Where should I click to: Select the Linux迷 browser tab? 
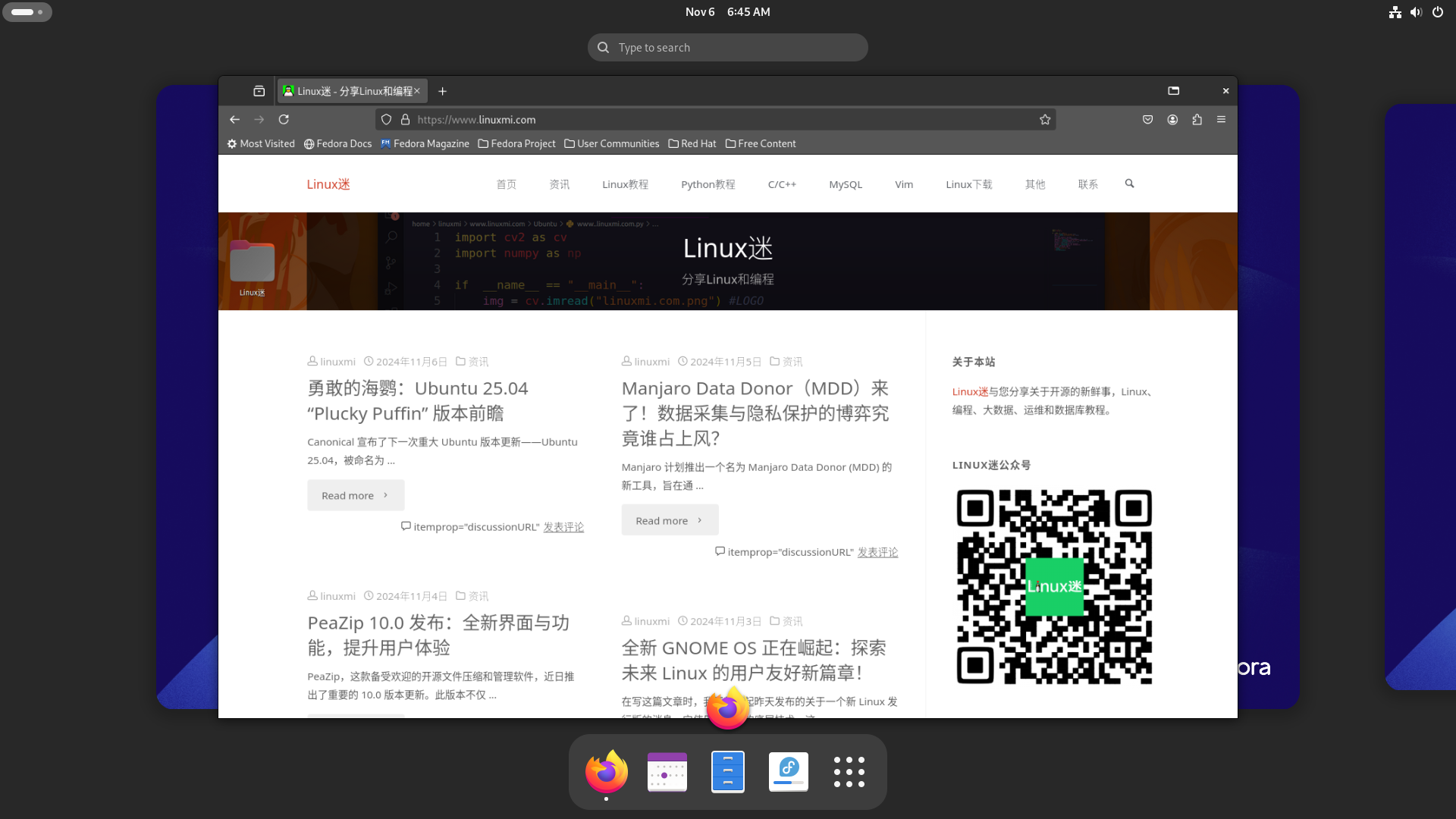(x=351, y=91)
